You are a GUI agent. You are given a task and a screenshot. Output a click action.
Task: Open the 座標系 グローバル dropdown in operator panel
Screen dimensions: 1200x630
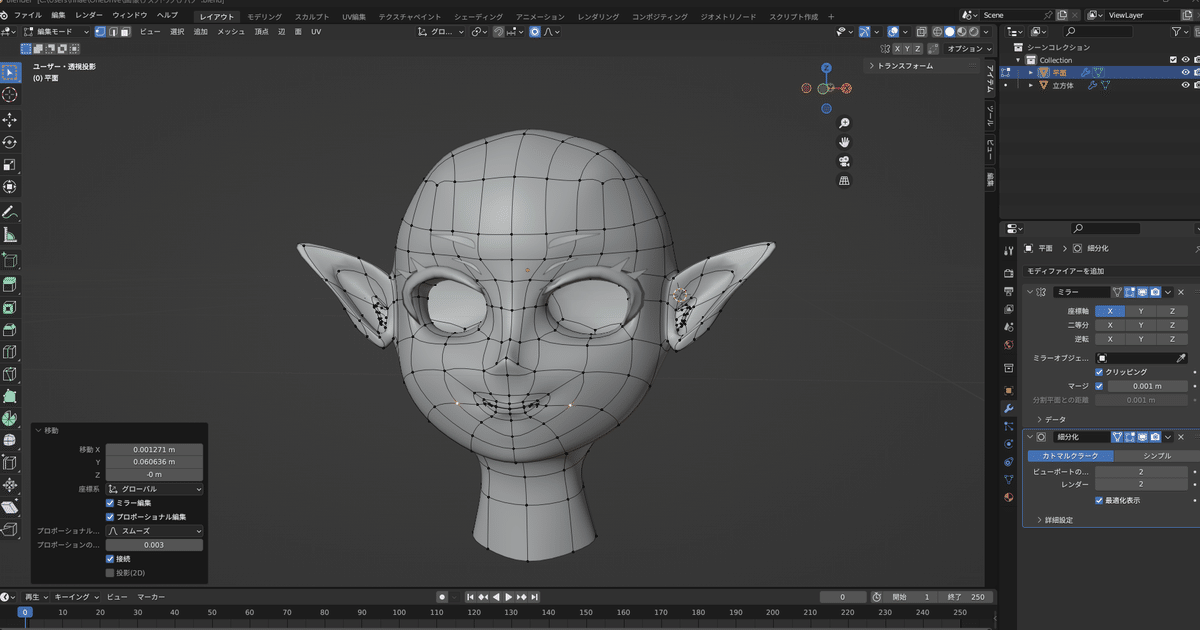(155, 489)
